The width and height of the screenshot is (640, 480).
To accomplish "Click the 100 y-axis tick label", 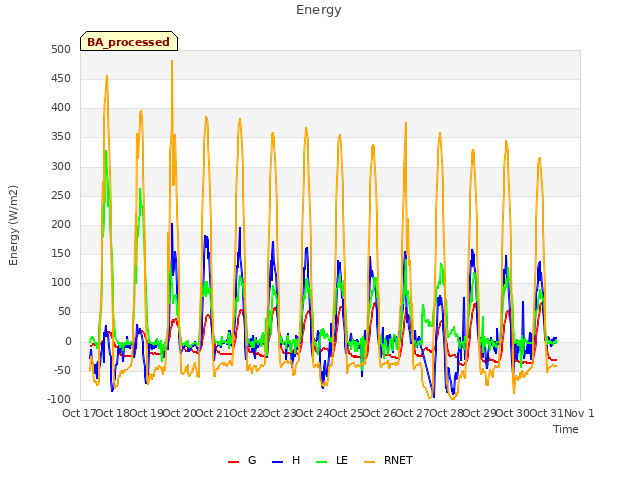I will point(61,282).
